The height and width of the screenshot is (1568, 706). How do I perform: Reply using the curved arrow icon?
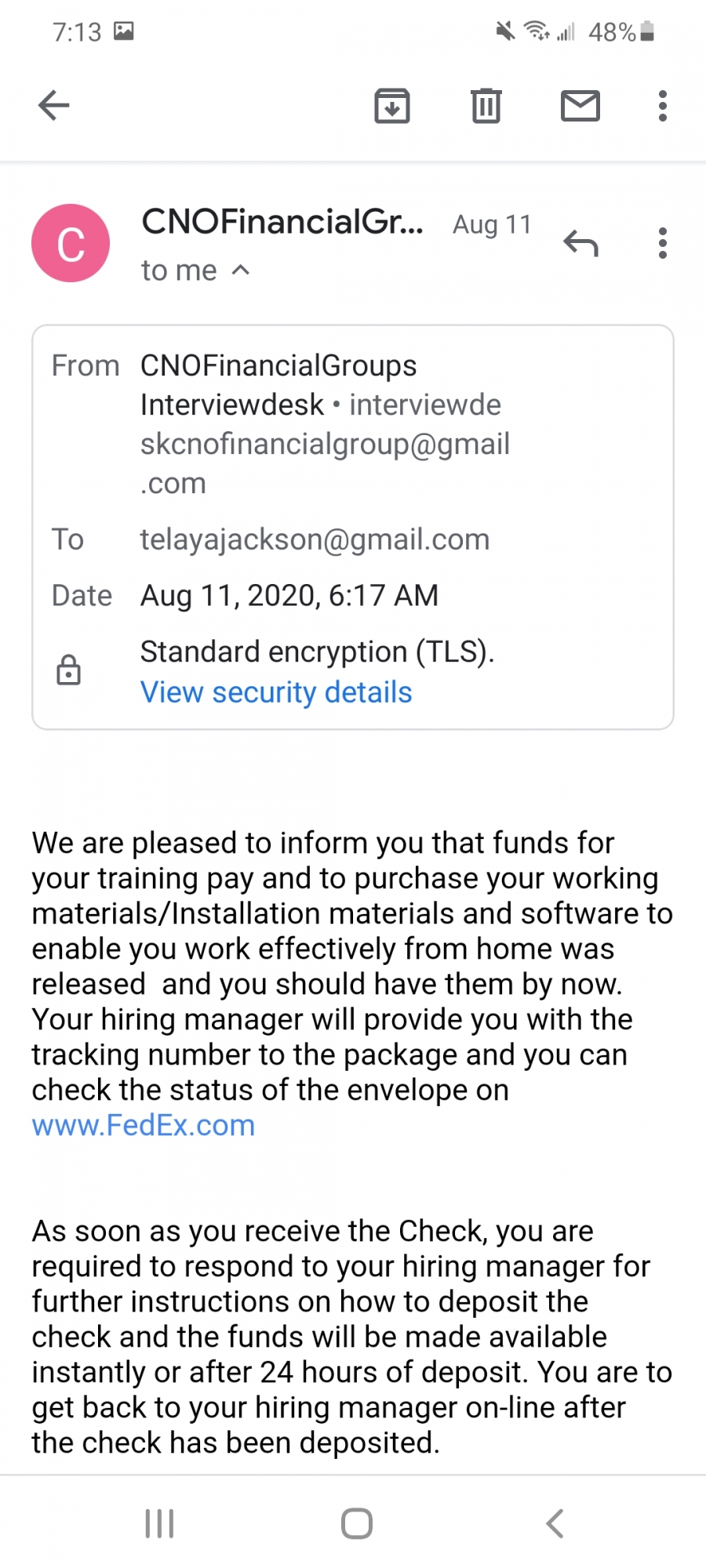click(x=581, y=244)
